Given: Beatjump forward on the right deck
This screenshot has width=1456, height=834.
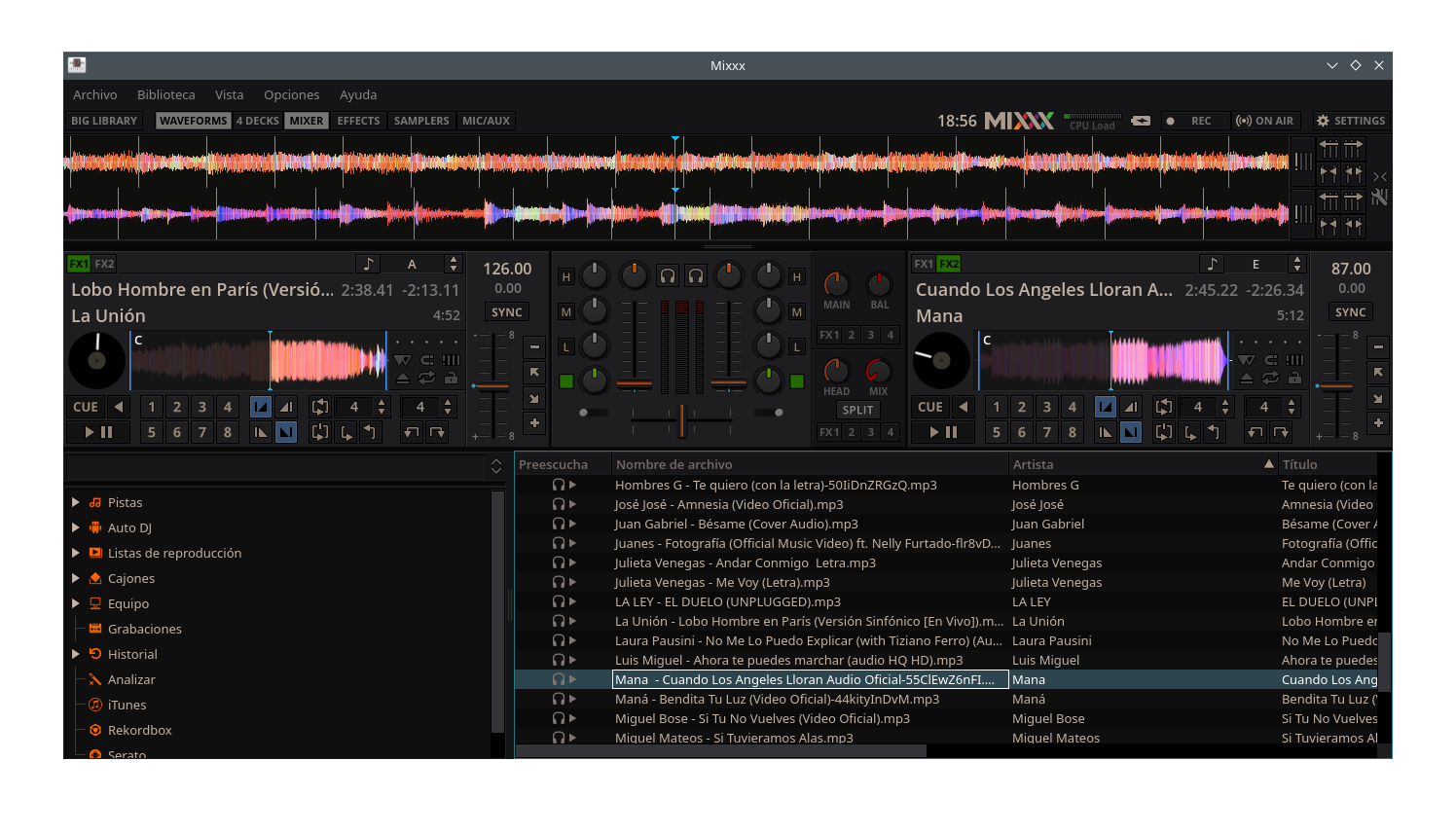Looking at the screenshot, I should 1282,432.
